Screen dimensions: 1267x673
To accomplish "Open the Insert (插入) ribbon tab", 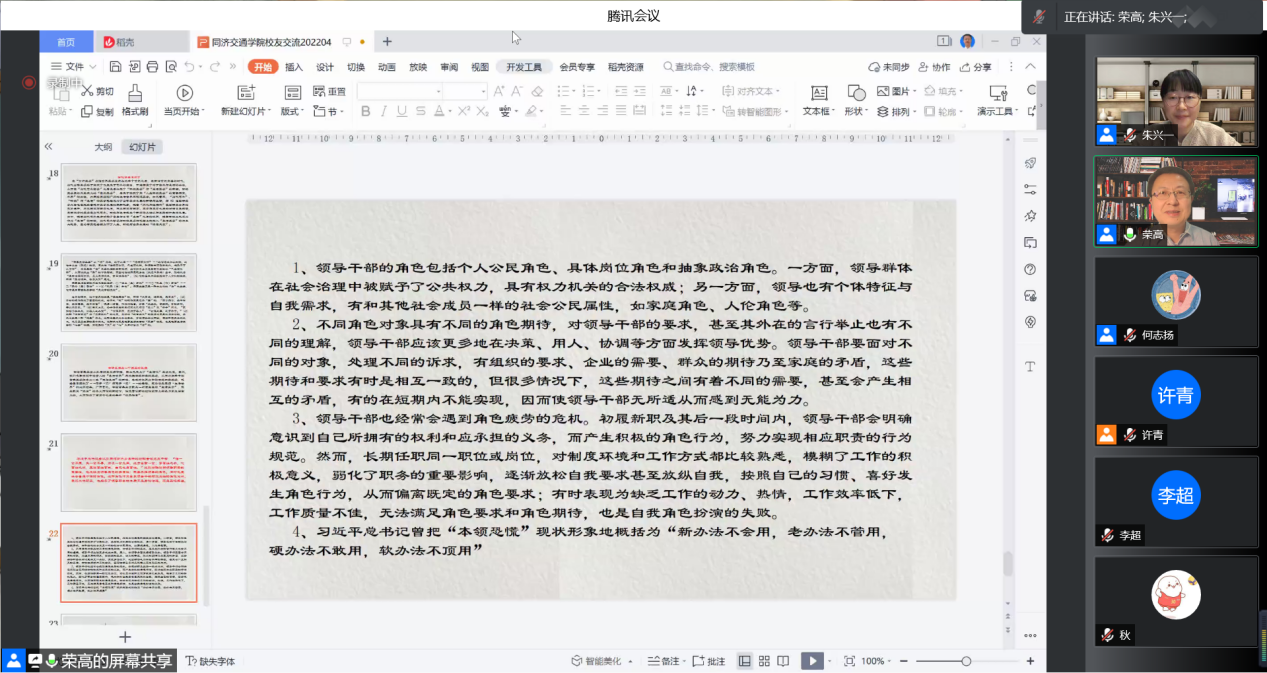I will tap(294, 67).
